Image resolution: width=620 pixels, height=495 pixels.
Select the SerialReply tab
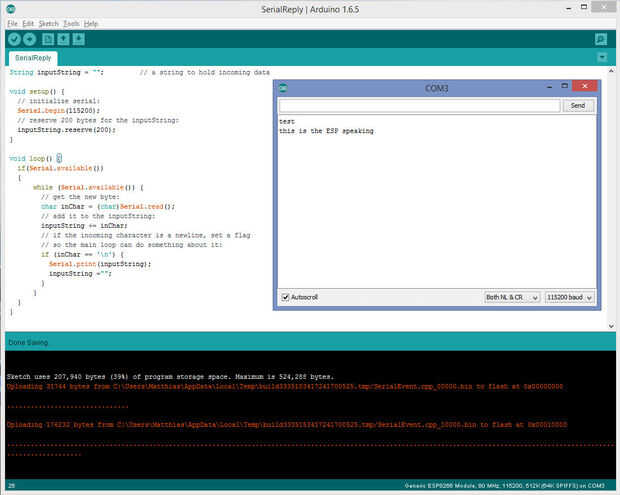coord(33,58)
